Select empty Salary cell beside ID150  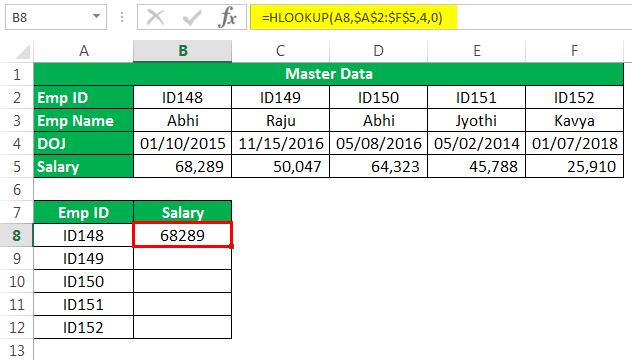183,281
